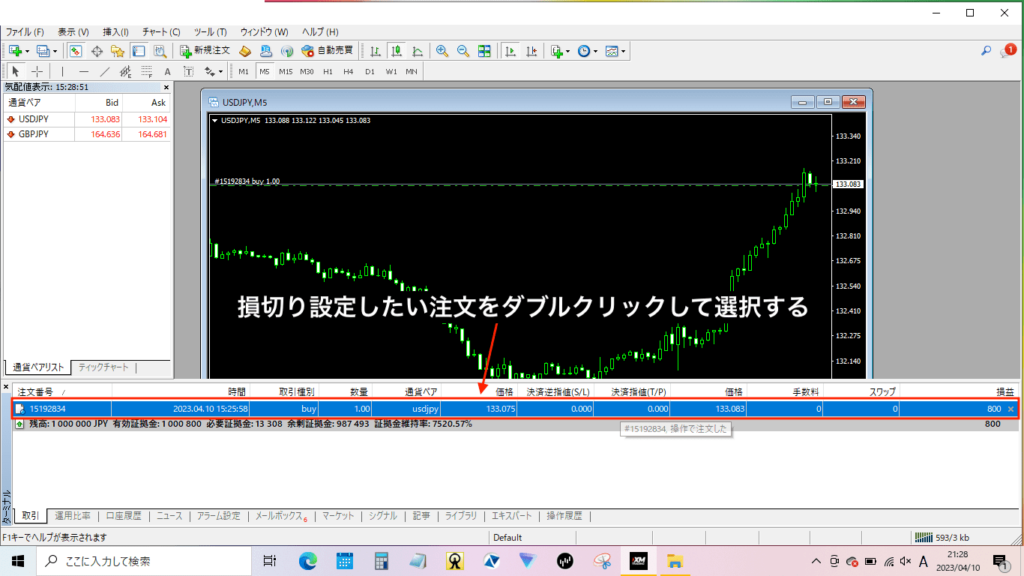This screenshot has width=1024, height=576.
Task: Zoom in on the chart
Action: click(x=442, y=51)
